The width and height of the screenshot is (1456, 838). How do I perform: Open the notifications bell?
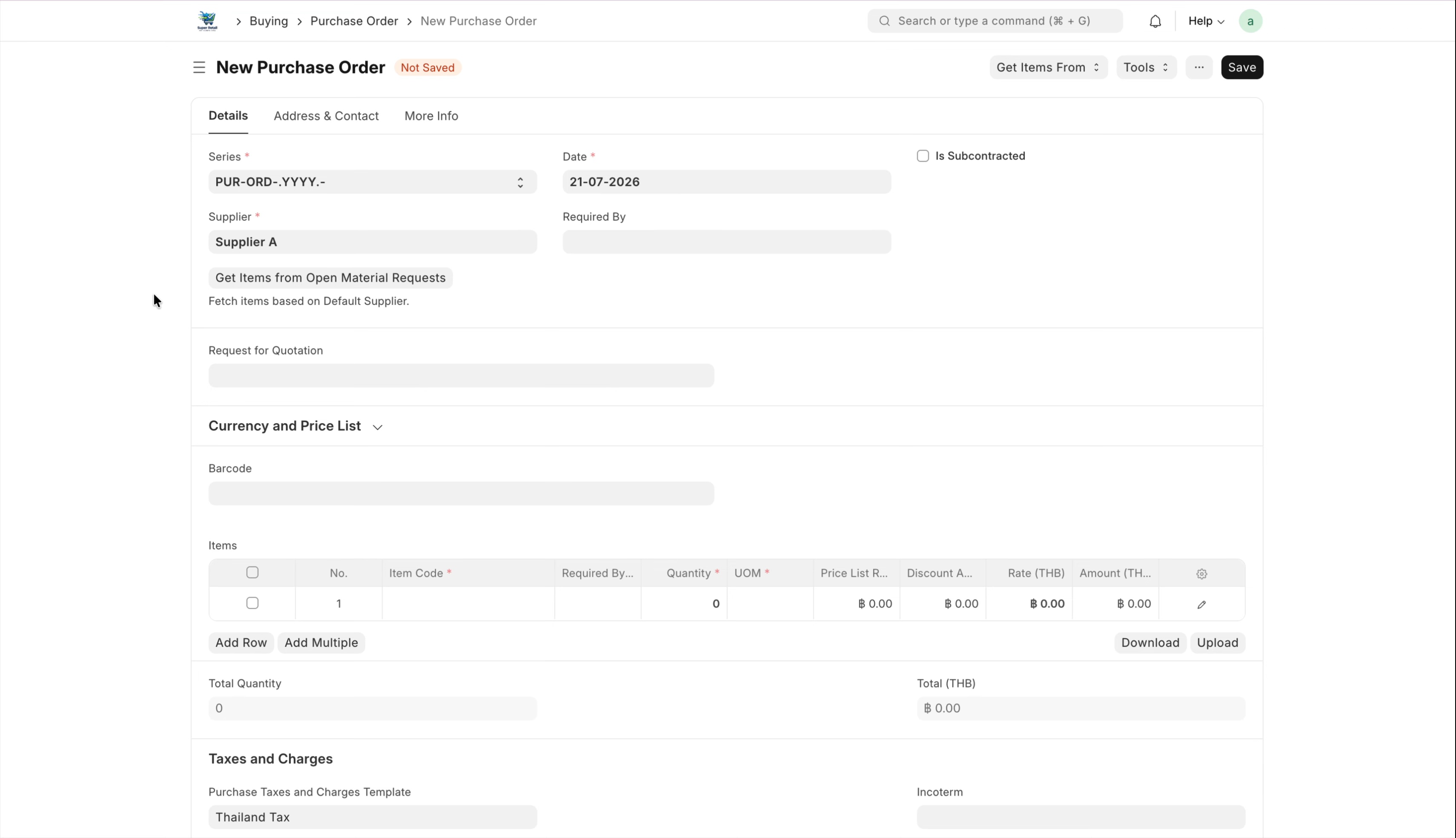point(1155,21)
